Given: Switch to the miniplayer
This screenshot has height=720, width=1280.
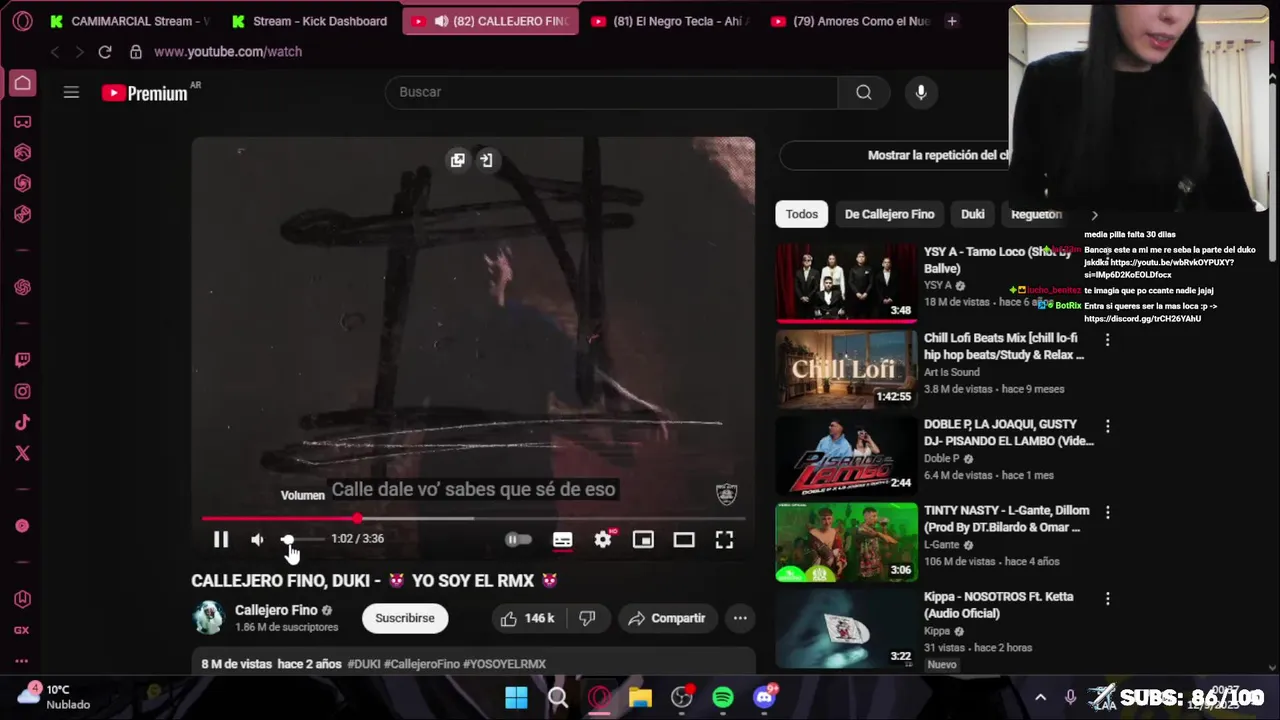Looking at the screenshot, I should 643,539.
